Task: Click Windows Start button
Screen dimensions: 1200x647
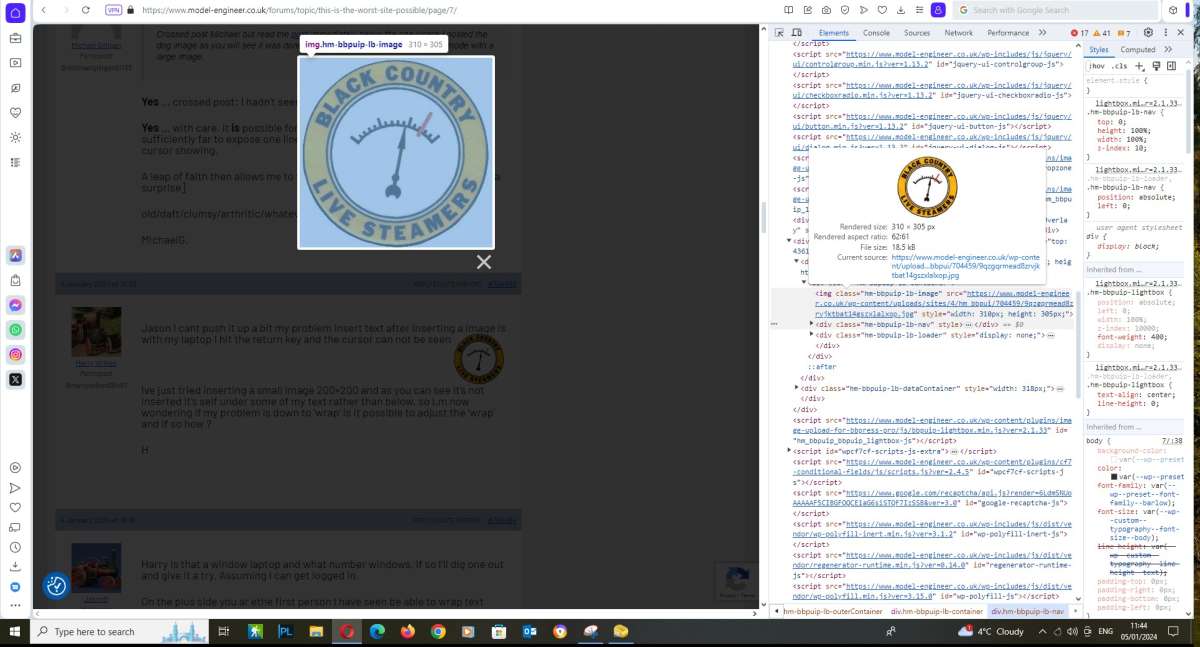Action: click(x=15, y=632)
